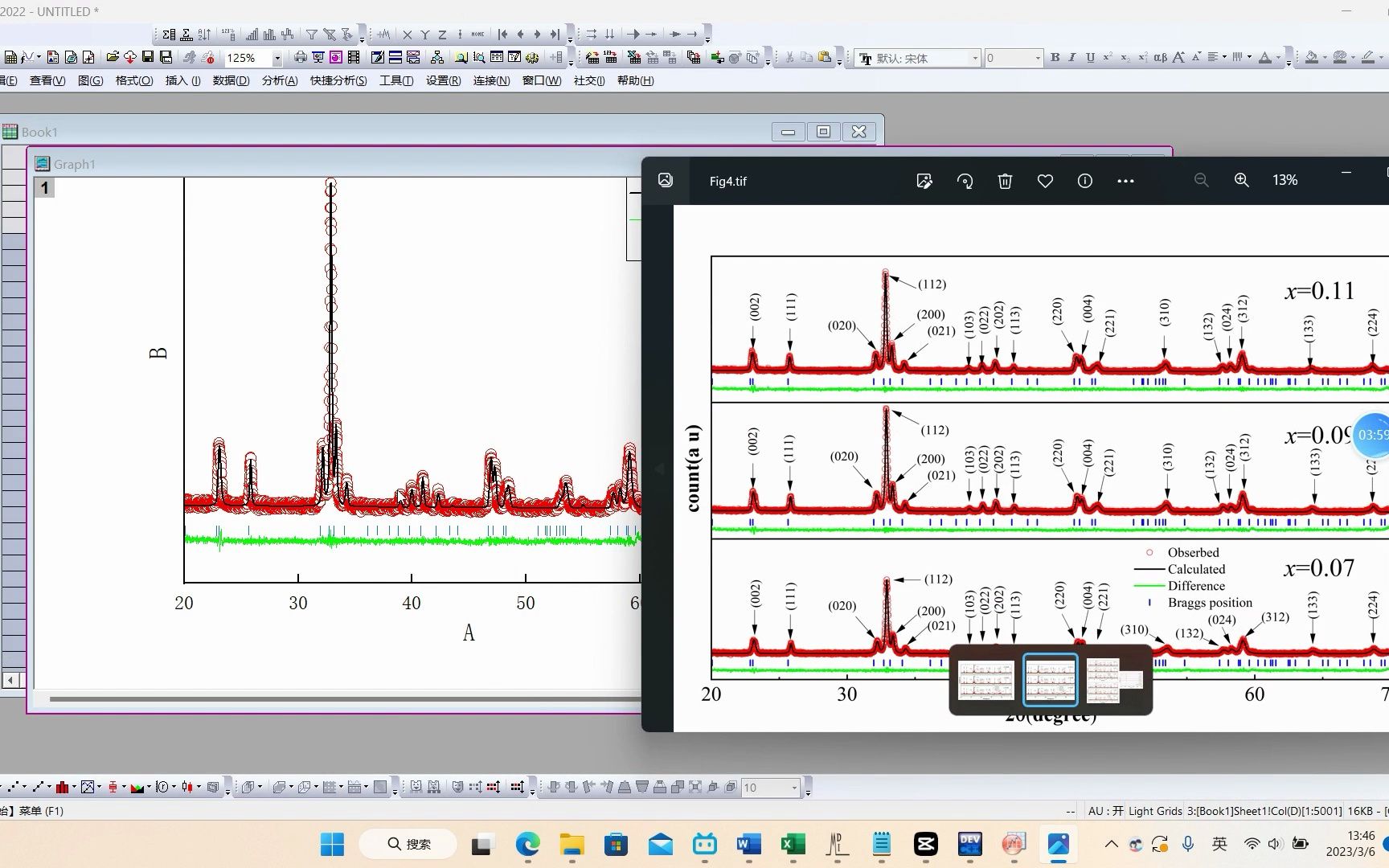Rotate the Fig4.tif image
The height and width of the screenshot is (868, 1389).
pyautogui.click(x=965, y=181)
